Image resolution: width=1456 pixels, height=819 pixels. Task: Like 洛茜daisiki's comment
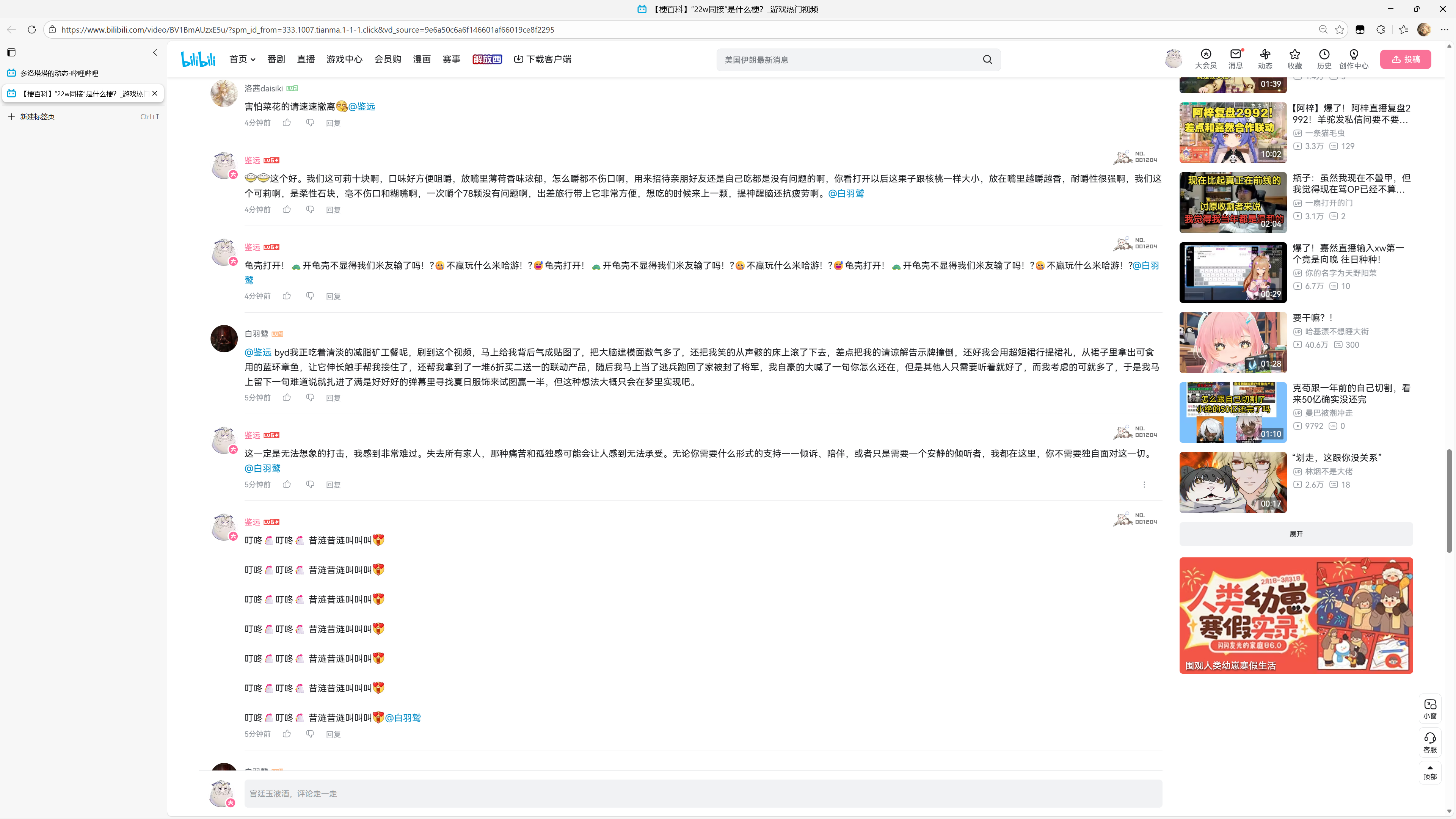[x=287, y=122]
